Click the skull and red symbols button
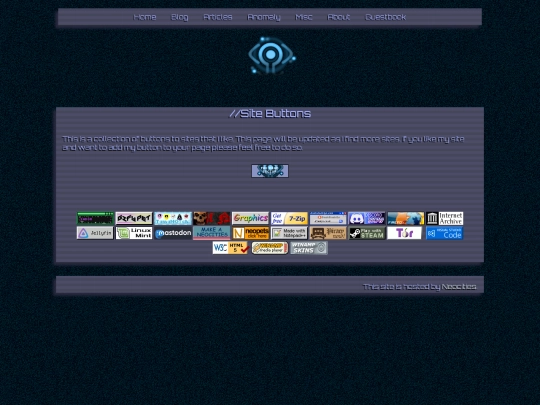The width and height of the screenshot is (540, 405). click(211, 218)
